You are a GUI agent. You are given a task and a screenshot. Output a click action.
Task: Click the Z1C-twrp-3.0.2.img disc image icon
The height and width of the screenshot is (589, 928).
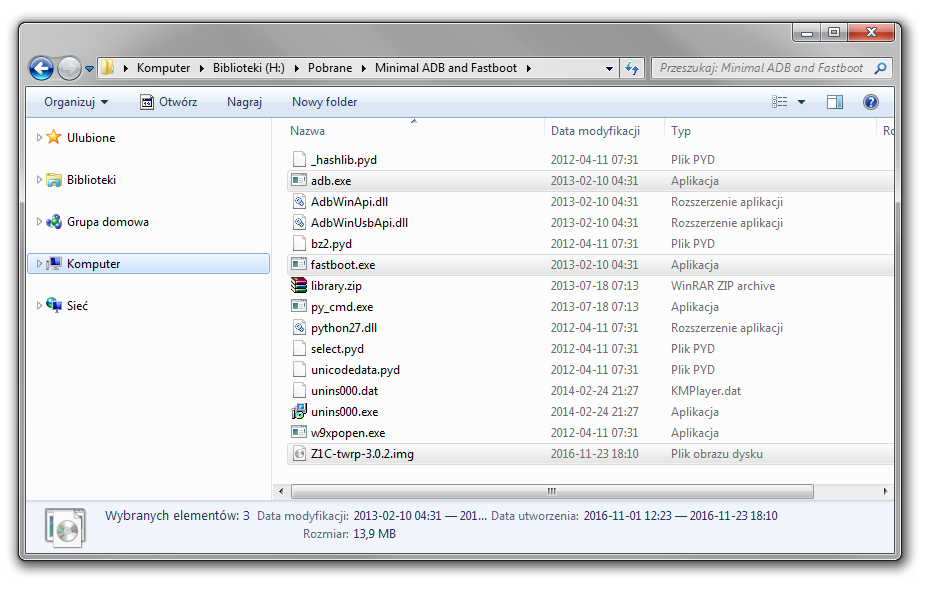pyautogui.click(x=299, y=453)
